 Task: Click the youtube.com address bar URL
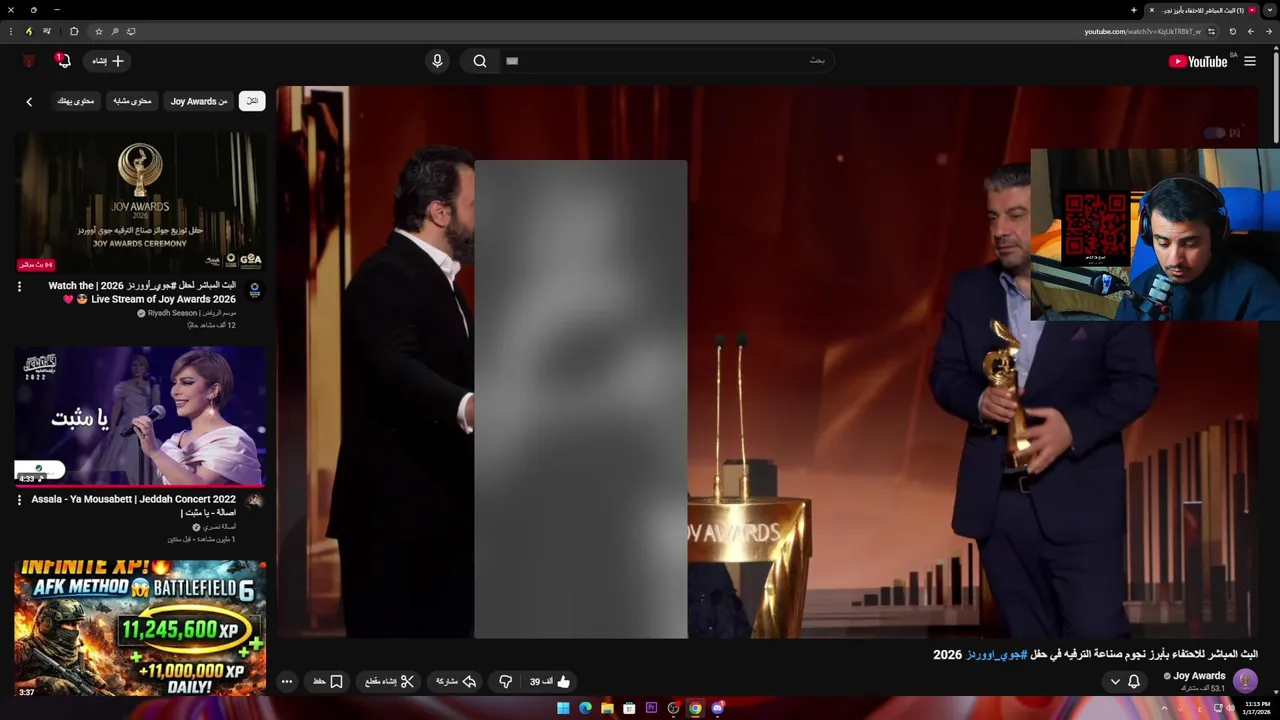click(x=1142, y=31)
